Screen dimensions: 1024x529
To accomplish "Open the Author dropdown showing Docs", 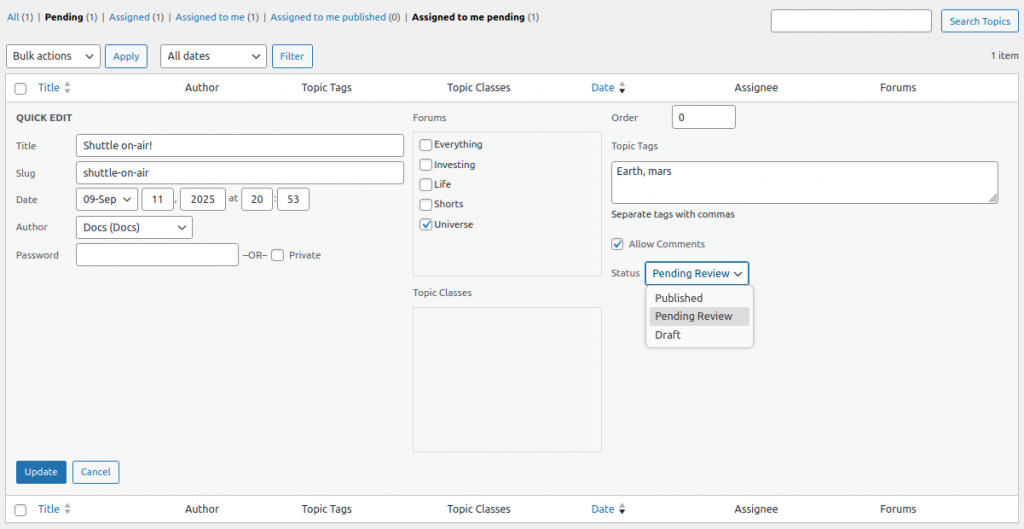I will point(134,228).
